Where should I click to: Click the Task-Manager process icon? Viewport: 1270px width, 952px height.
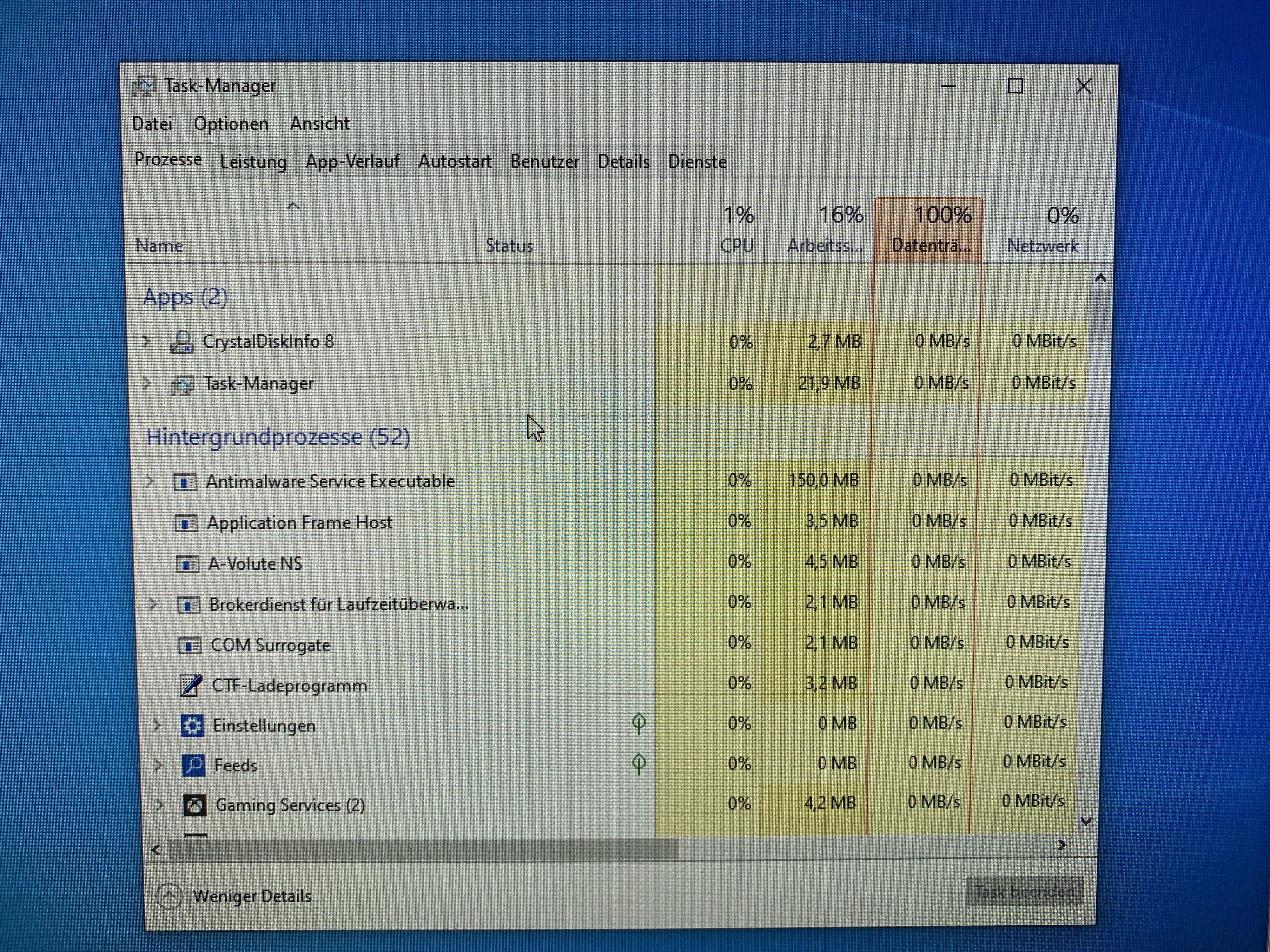coord(183,384)
